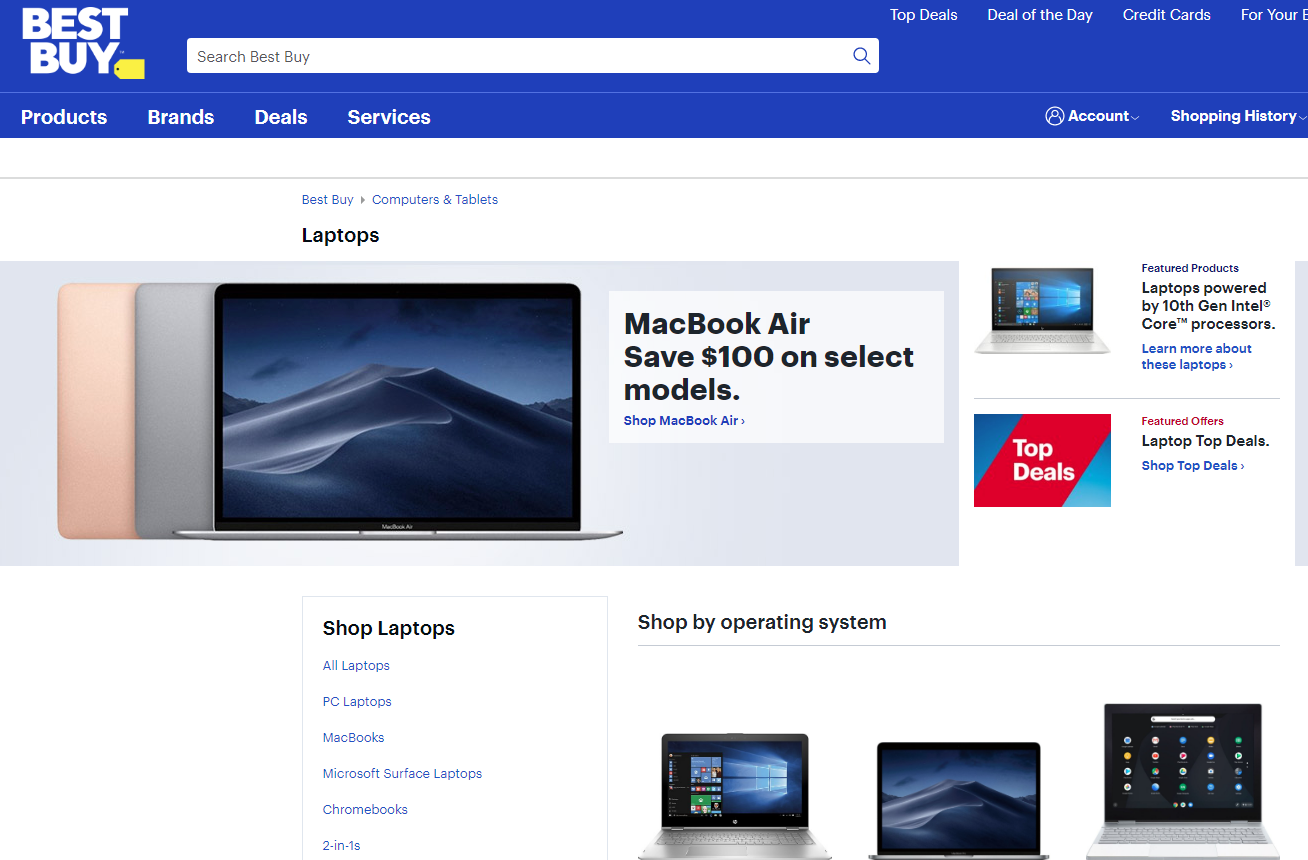Open Deal of the Day link
The width and height of the screenshot is (1308, 860).
click(x=1040, y=15)
